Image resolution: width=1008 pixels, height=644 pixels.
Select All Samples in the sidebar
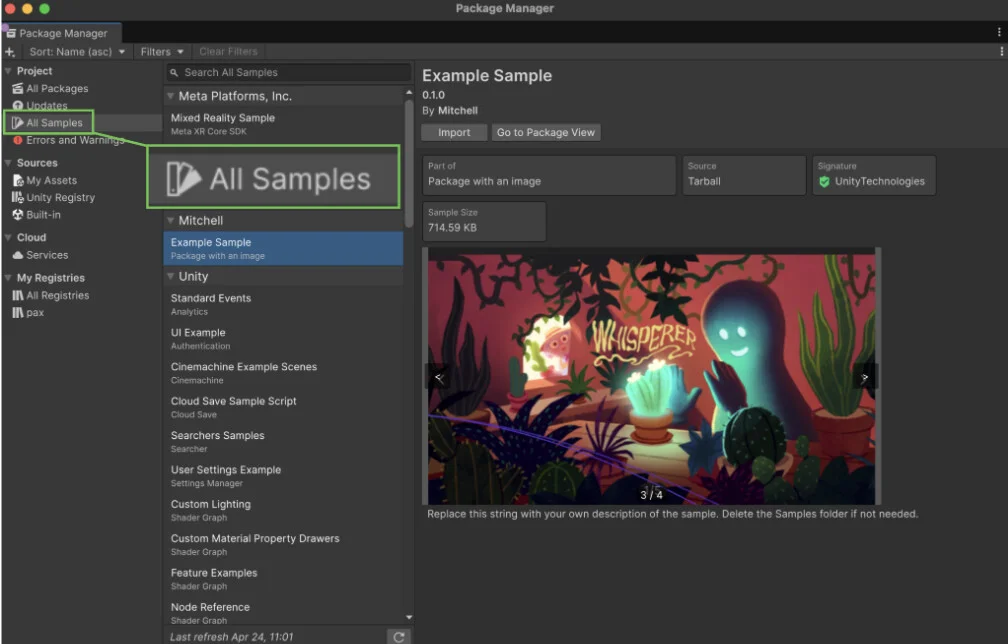pyautogui.click(x=54, y=123)
